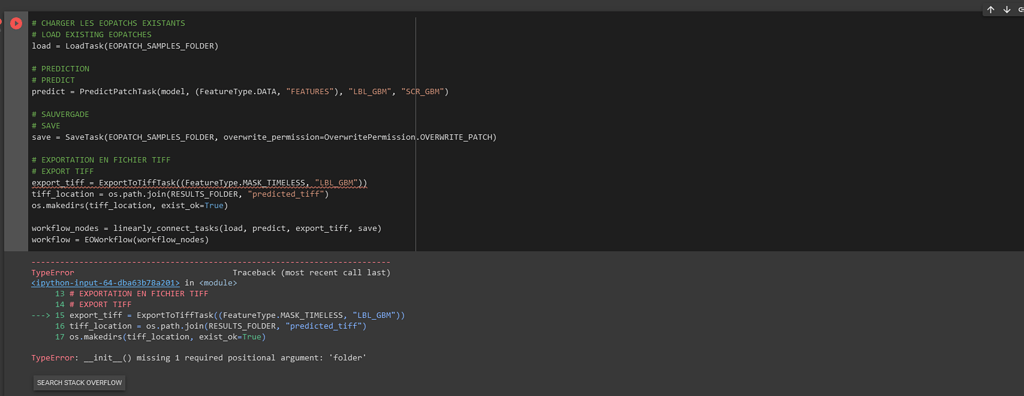This screenshot has width=1024, height=396.
Task: Click the '# PREDICT' comment line
Action: click(53, 80)
